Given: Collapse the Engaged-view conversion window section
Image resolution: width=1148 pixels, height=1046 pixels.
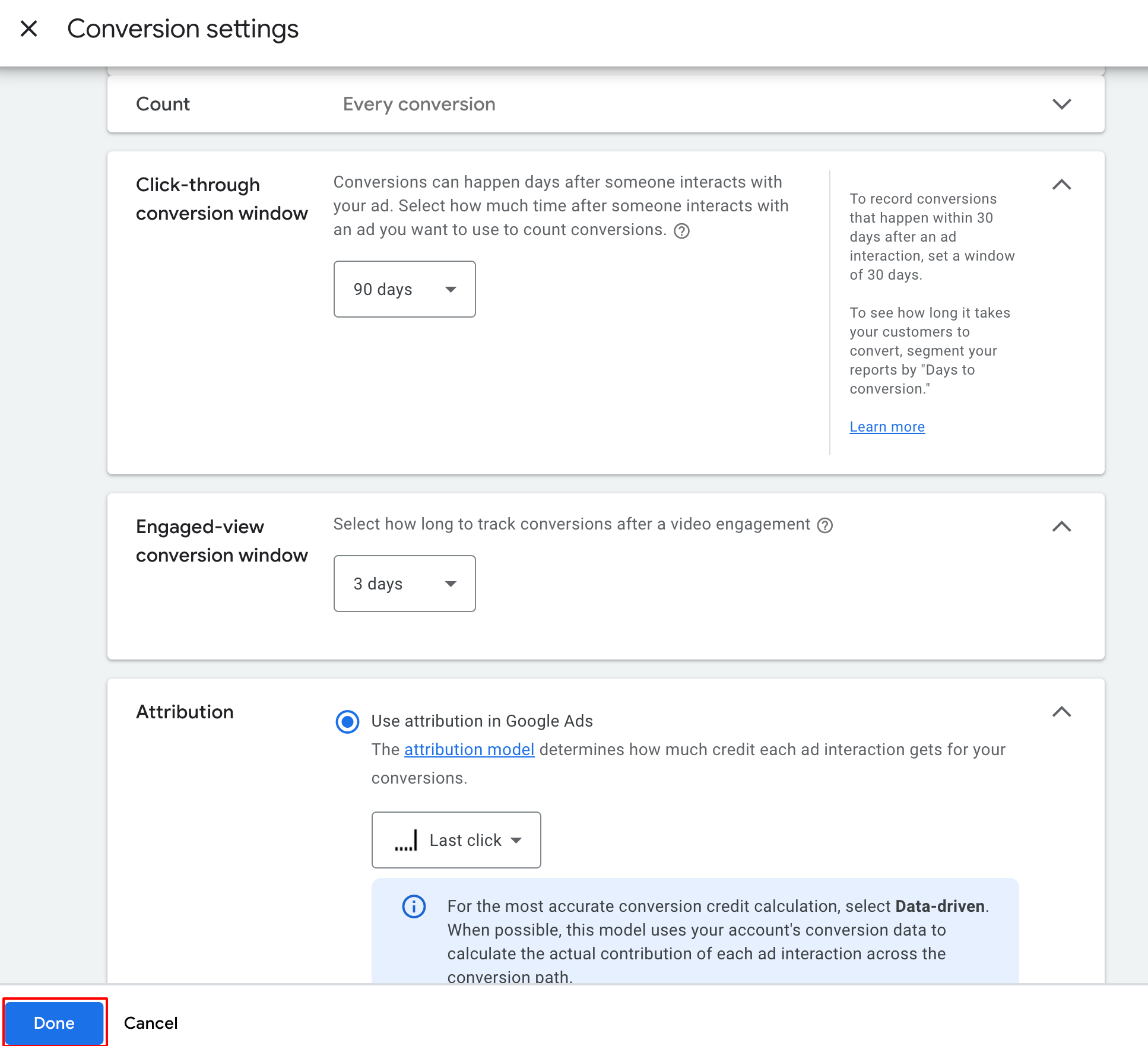Looking at the screenshot, I should (1061, 527).
